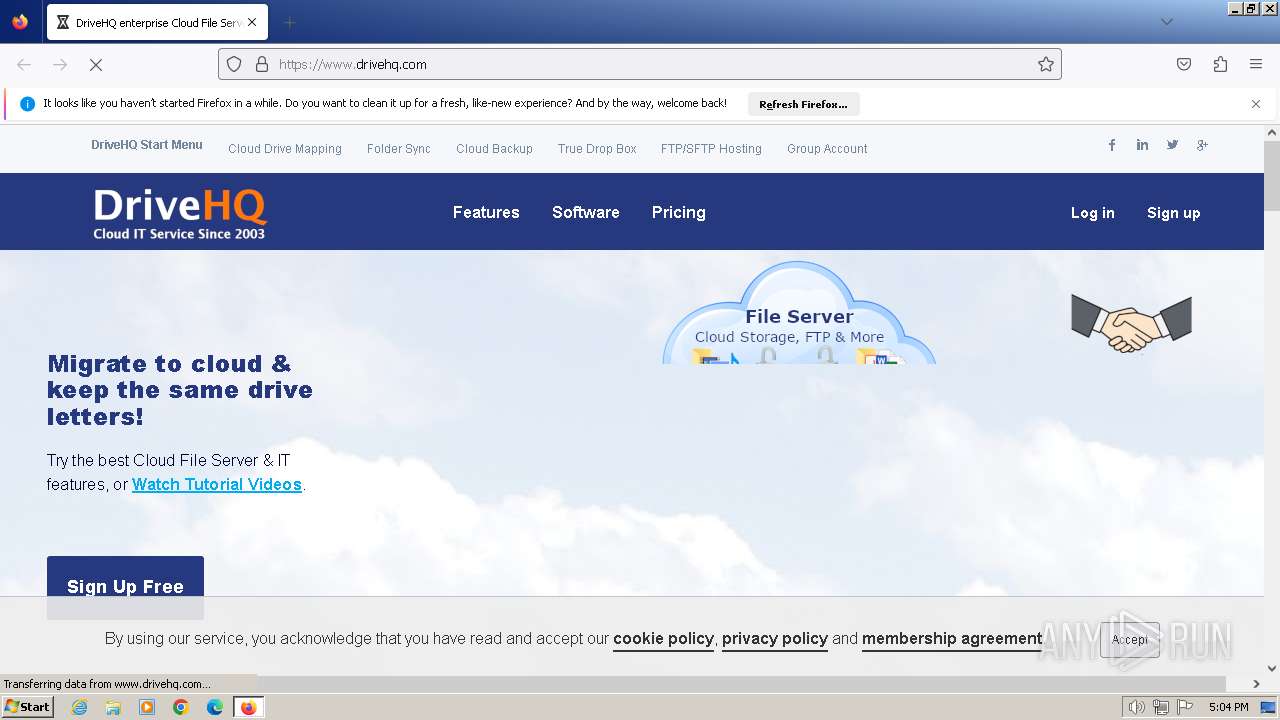Open the Pricing menu
Viewport: 1280px width, 720px height.
(x=679, y=212)
